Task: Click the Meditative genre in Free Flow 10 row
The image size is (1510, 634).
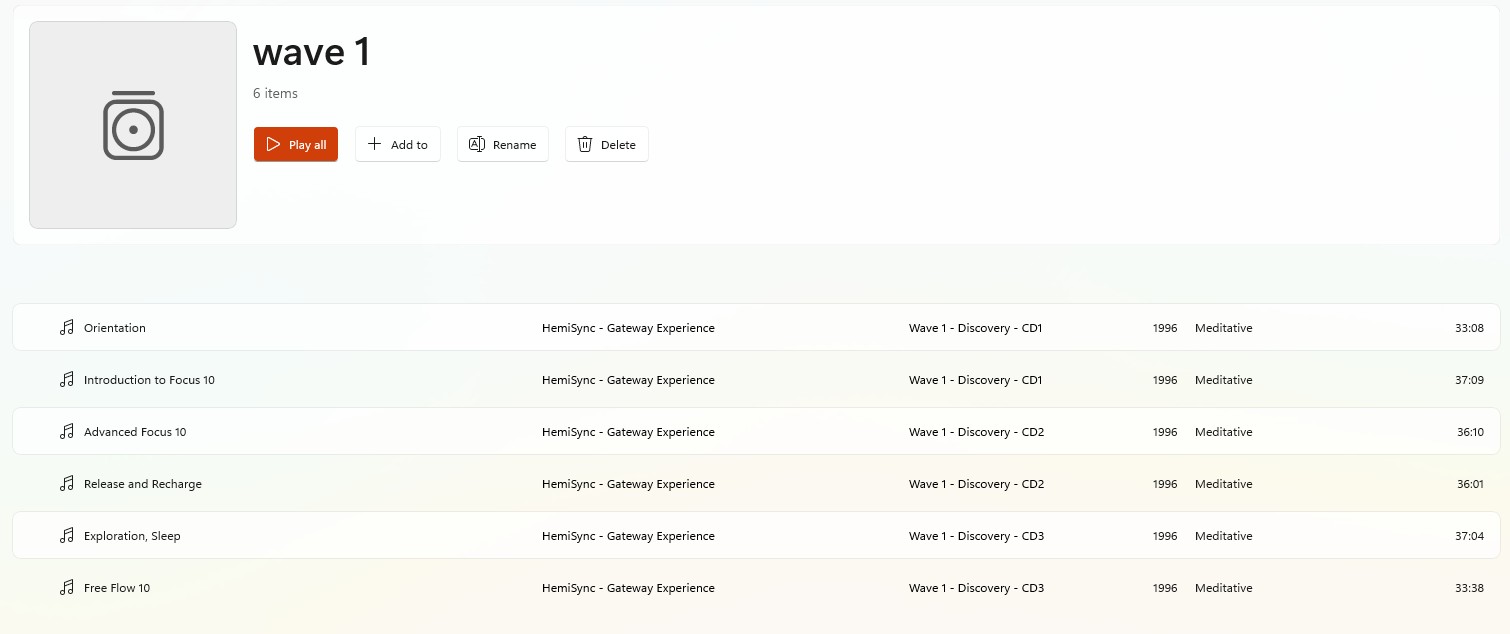Action: 1223,588
